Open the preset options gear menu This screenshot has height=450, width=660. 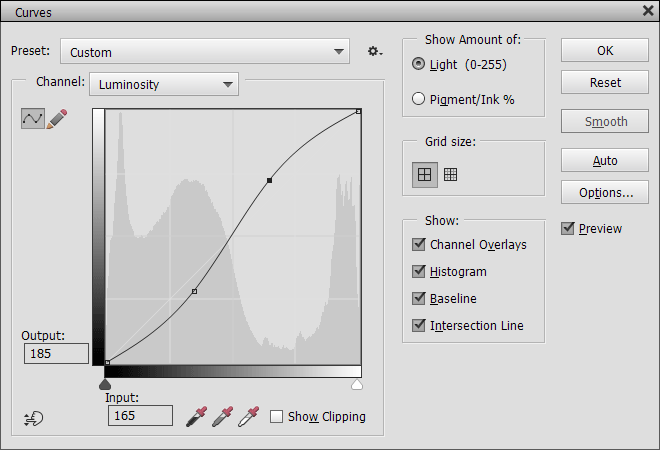[375, 52]
